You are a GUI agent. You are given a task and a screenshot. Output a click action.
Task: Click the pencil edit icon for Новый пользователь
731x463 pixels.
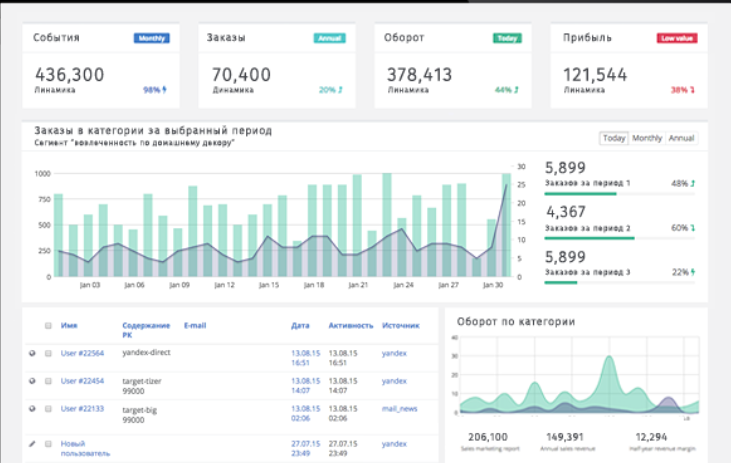pyautogui.click(x=33, y=443)
